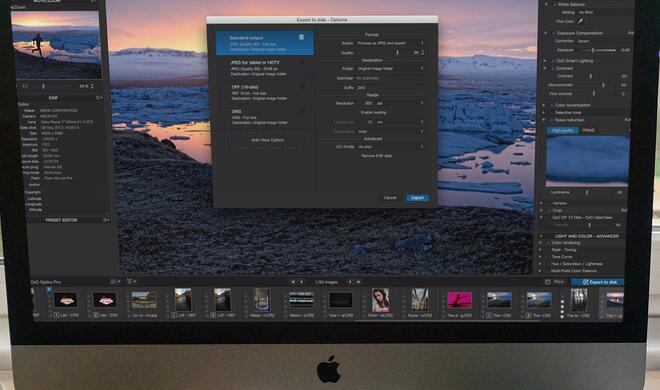Image resolution: width=660 pixels, height=390 pixels.
Task: Jump to the first image in browser
Action: click(293, 282)
